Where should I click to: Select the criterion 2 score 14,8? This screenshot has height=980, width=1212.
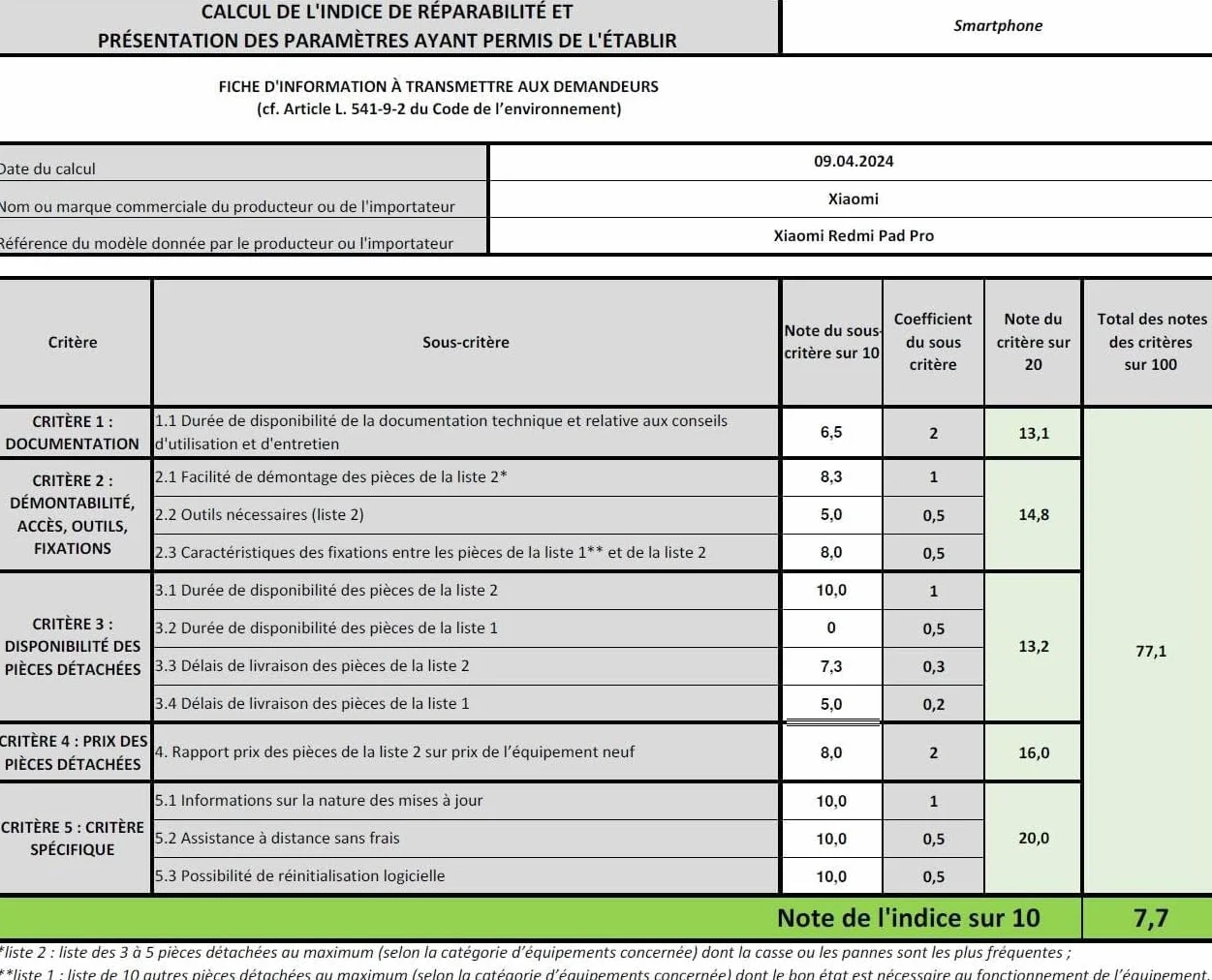tap(1033, 514)
